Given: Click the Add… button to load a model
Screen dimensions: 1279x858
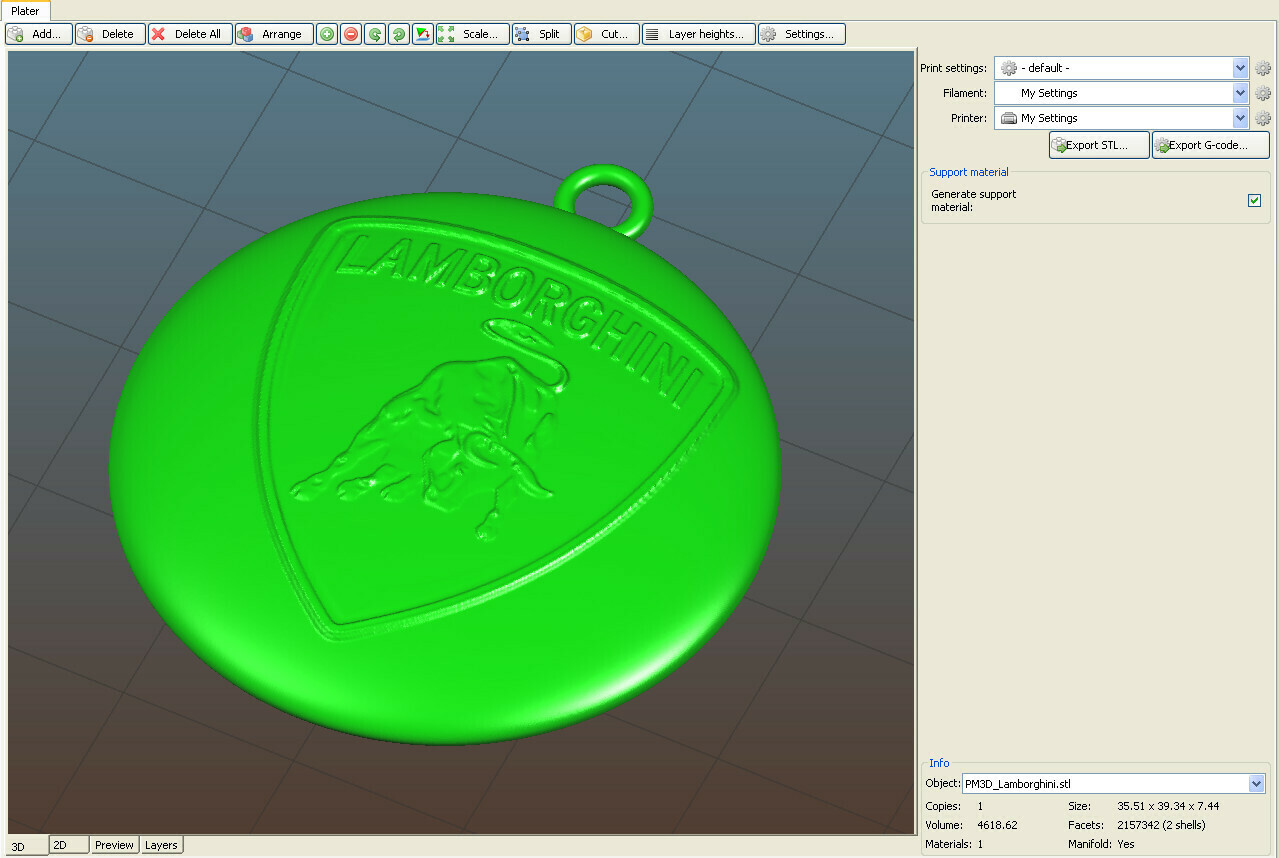Looking at the screenshot, I should [x=39, y=34].
